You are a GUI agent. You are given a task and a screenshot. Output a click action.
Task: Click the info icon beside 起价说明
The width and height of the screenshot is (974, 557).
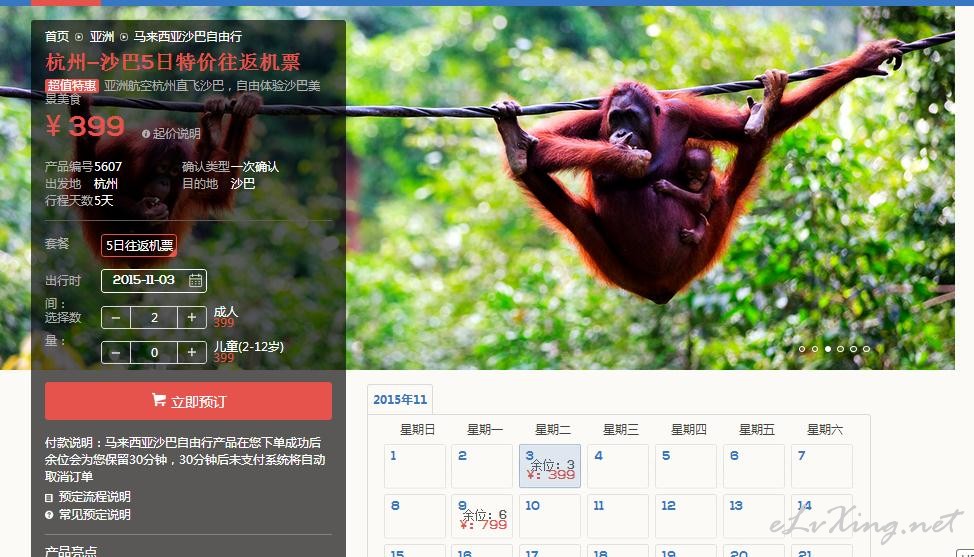(146, 134)
